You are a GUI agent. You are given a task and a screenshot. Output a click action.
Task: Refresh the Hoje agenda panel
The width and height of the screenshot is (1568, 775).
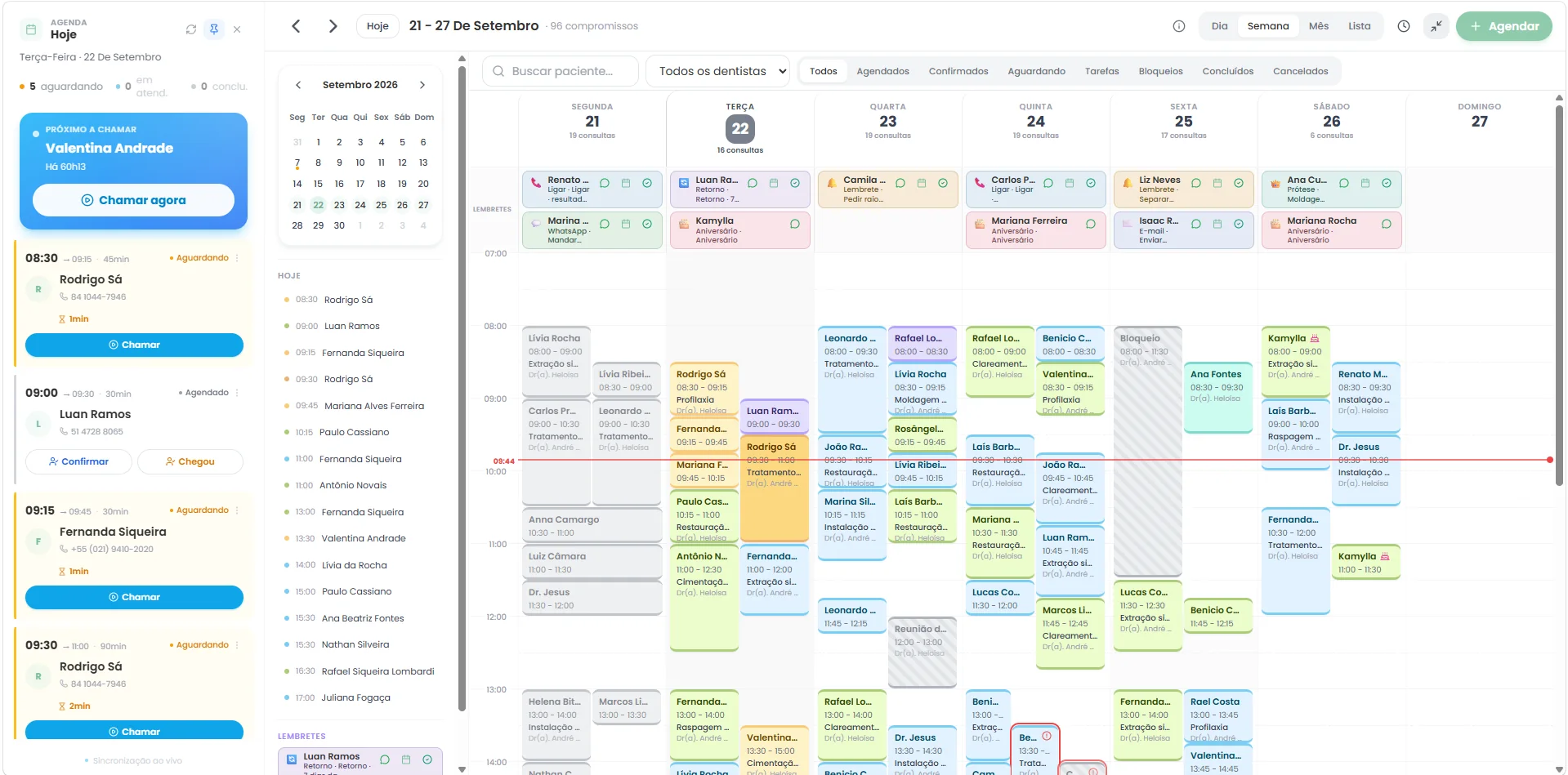point(191,29)
